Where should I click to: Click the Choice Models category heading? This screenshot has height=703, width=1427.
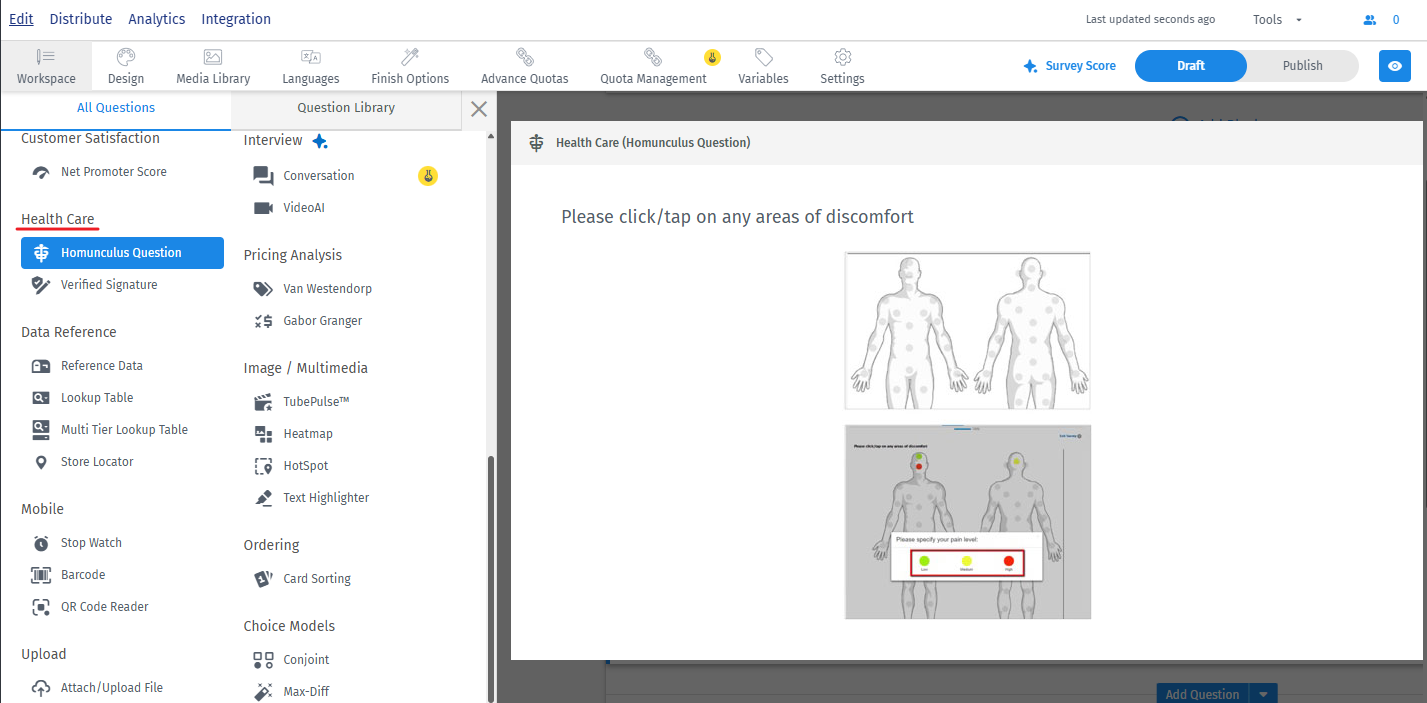coord(290,626)
